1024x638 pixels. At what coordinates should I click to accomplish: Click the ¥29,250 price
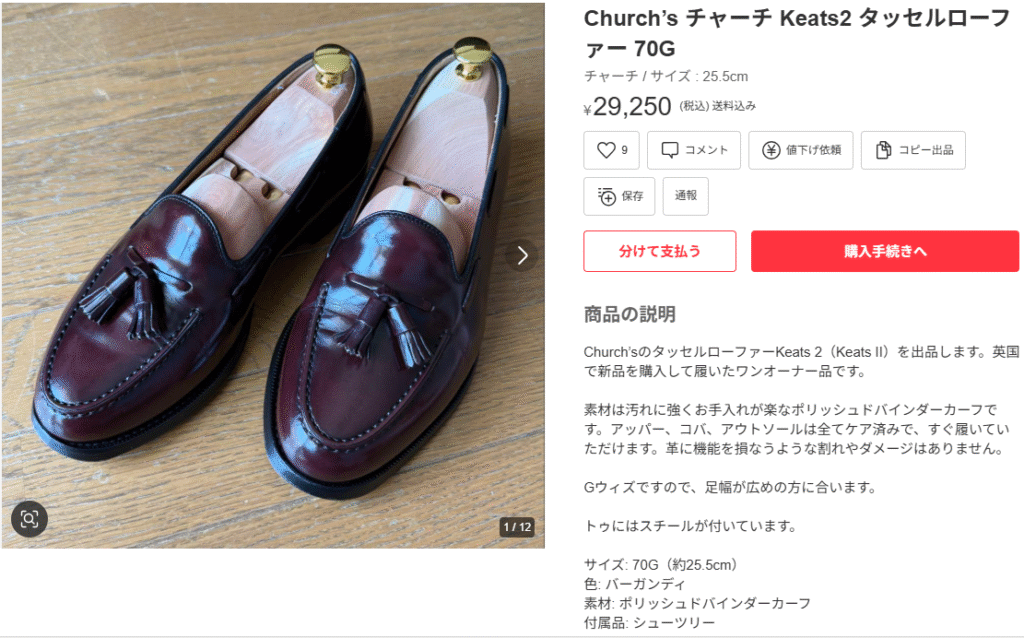(631, 107)
